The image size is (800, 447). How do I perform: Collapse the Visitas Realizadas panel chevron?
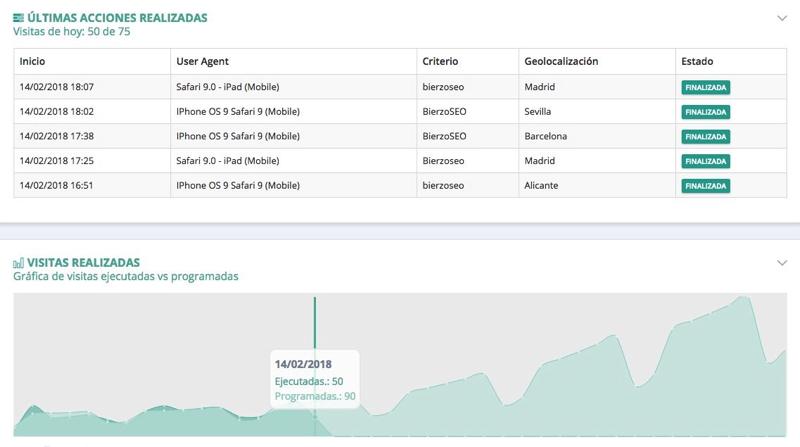point(781,263)
